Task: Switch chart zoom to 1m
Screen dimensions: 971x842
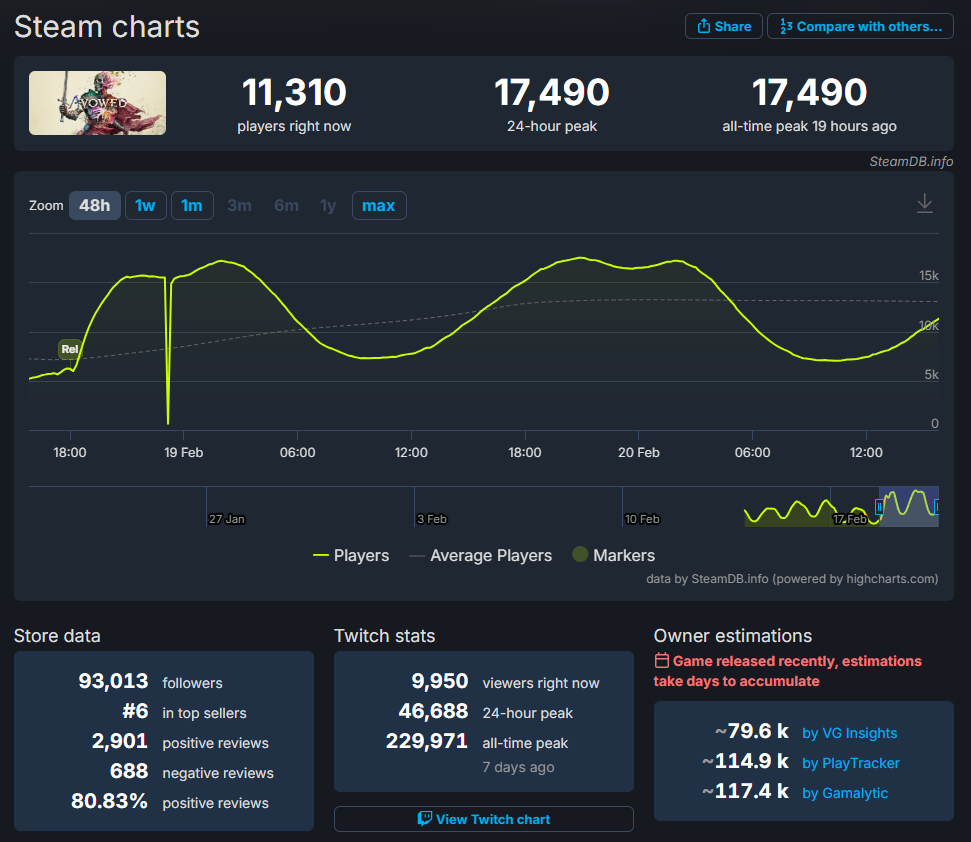Action: point(192,206)
